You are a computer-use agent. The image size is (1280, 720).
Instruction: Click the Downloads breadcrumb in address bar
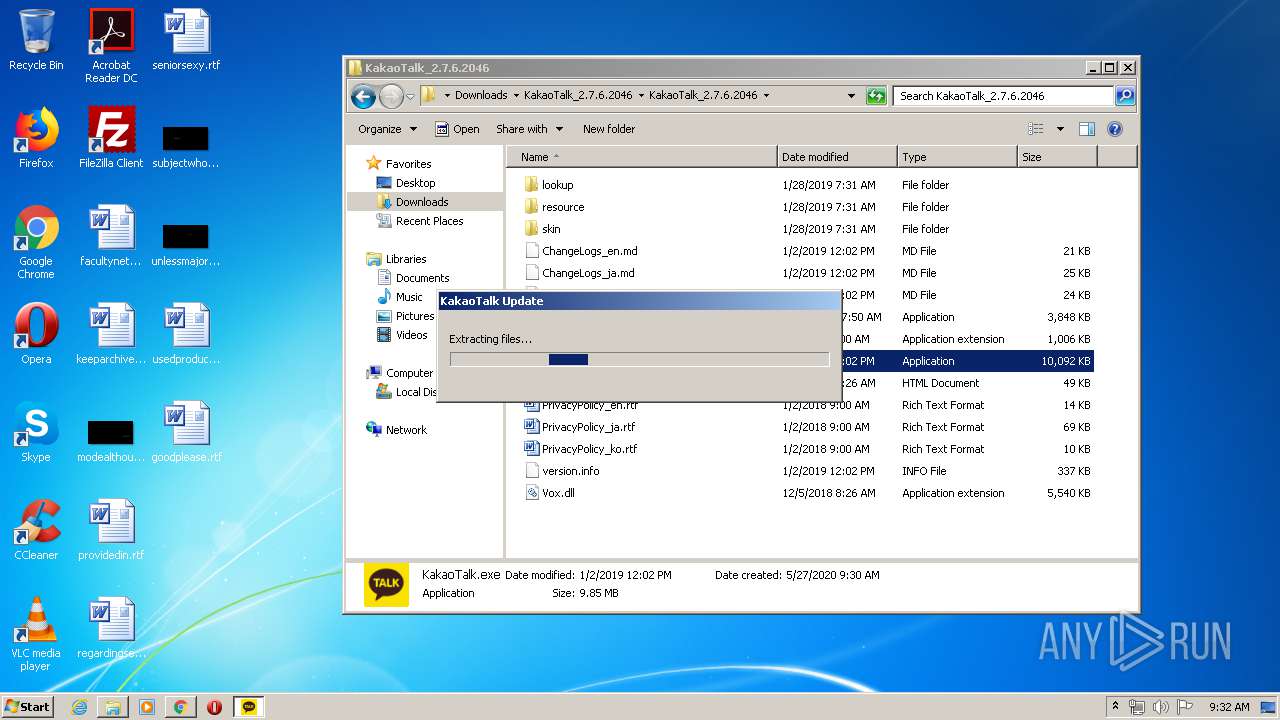(481, 96)
